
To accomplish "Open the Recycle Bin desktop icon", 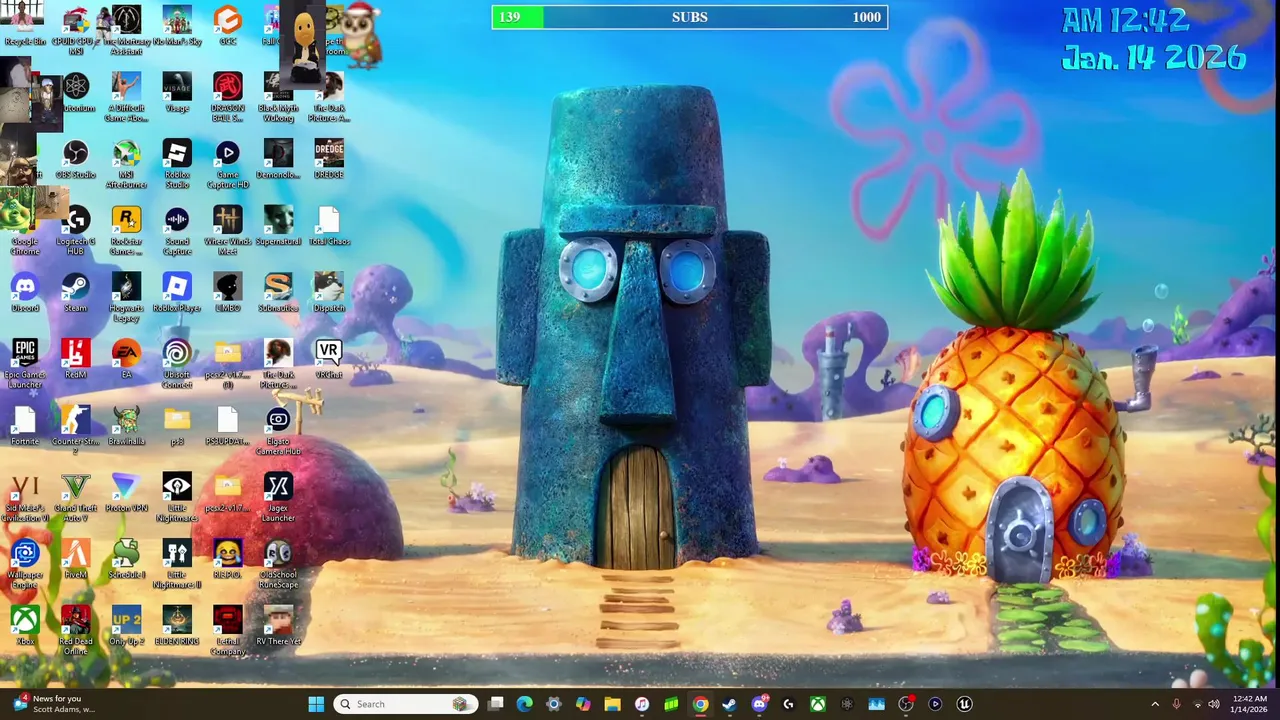I will (25, 25).
